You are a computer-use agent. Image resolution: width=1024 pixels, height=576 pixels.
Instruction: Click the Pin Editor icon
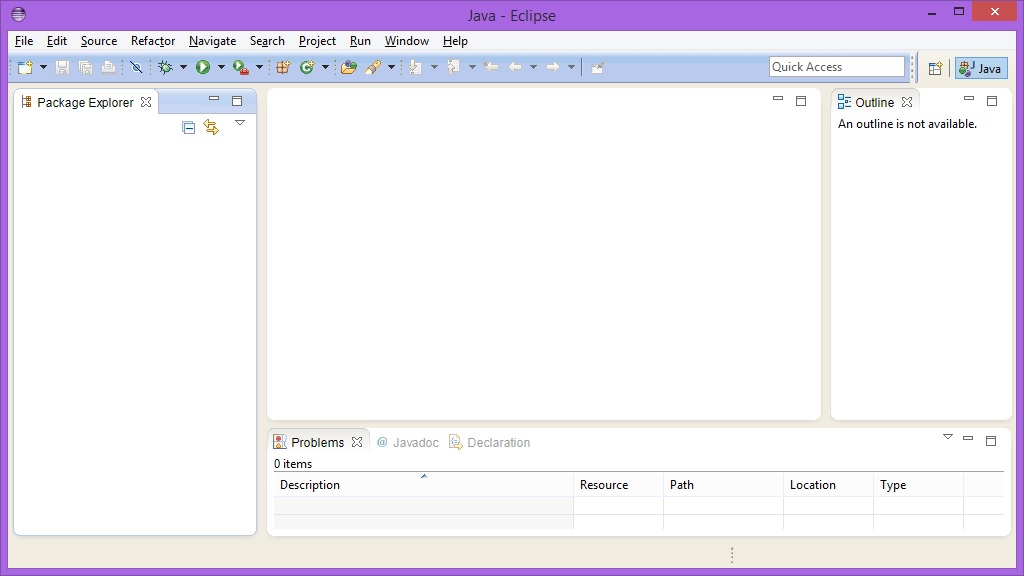tap(597, 67)
